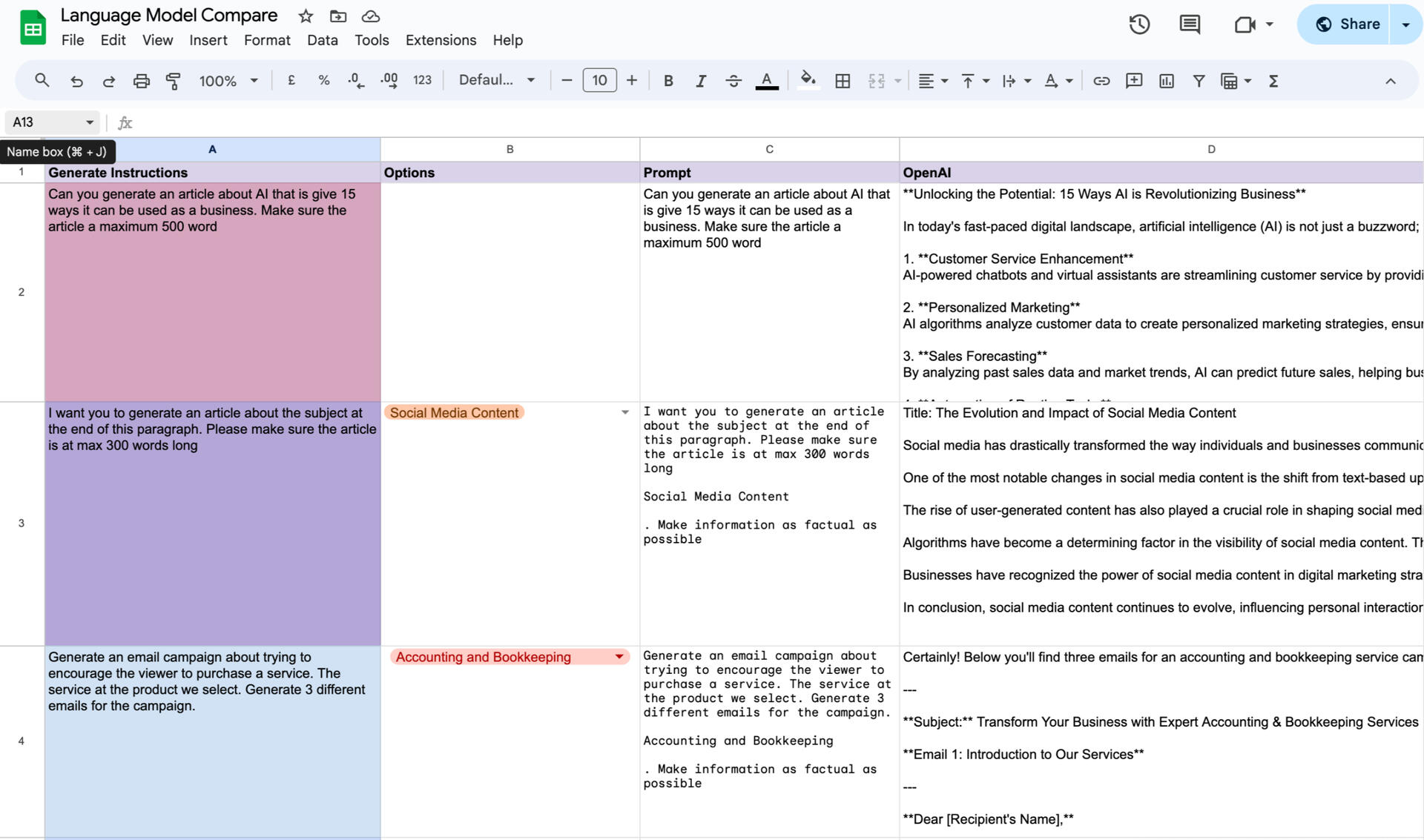The height and width of the screenshot is (840, 1424).
Task: Toggle Italic formatting
Action: [701, 81]
